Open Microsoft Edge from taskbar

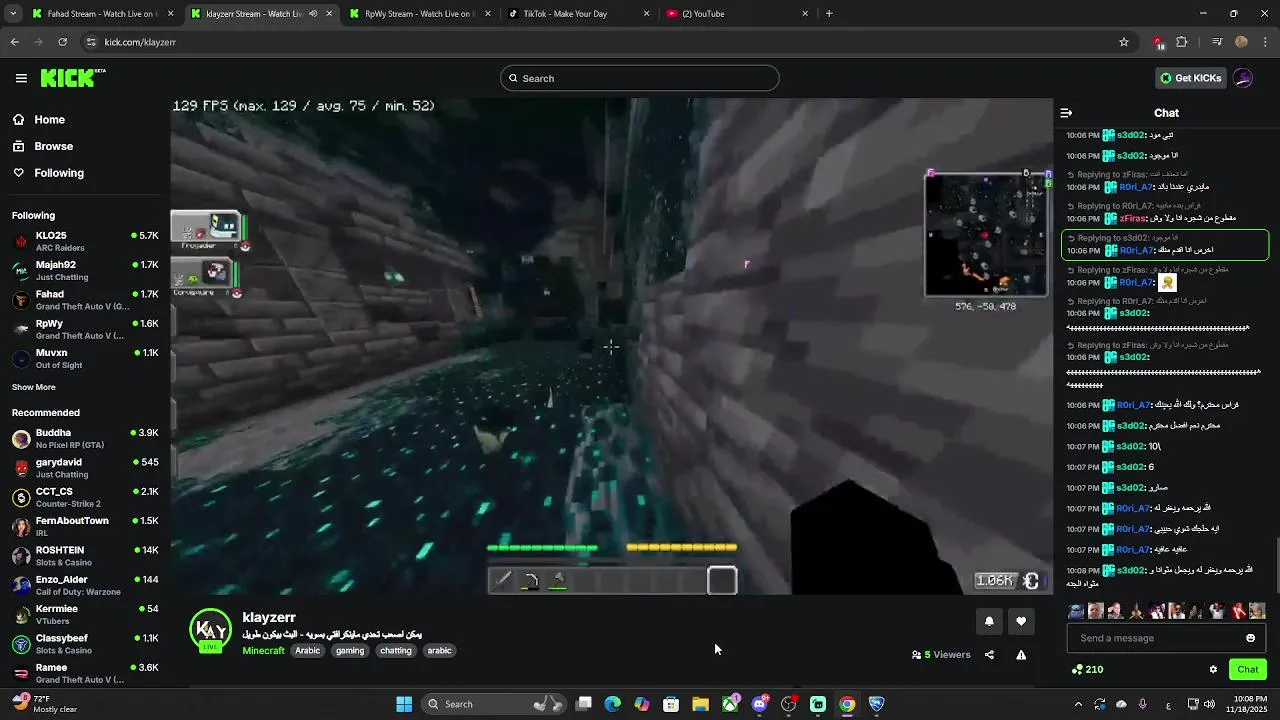612,704
